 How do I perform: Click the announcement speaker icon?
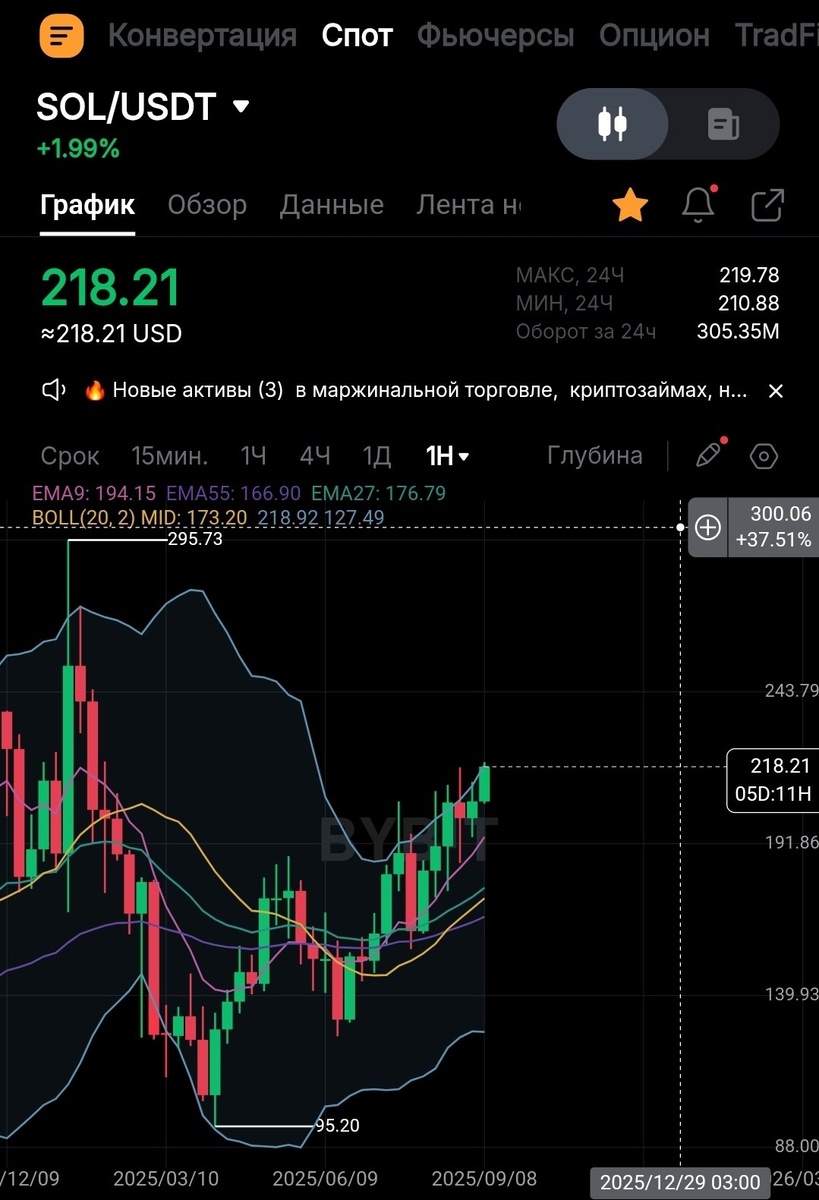tap(53, 391)
